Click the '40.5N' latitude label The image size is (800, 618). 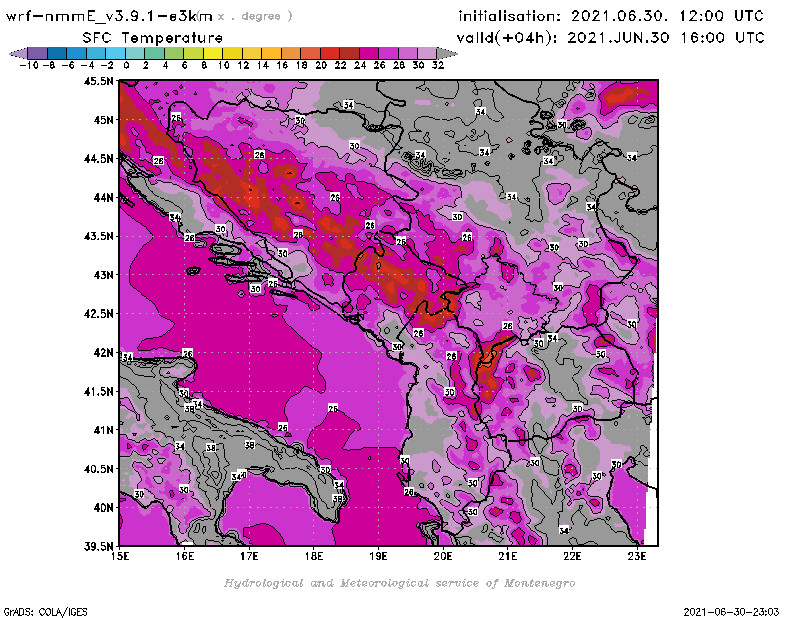[x=98, y=469]
